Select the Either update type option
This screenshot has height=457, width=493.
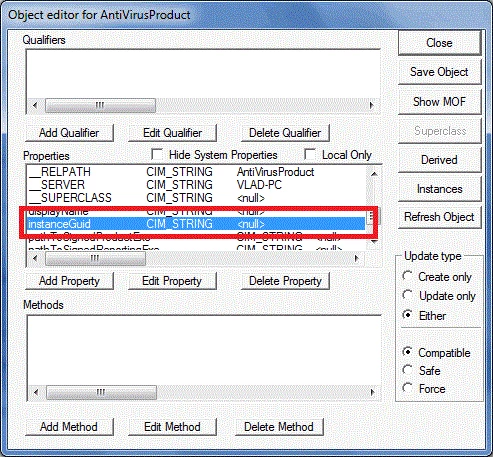(407, 314)
